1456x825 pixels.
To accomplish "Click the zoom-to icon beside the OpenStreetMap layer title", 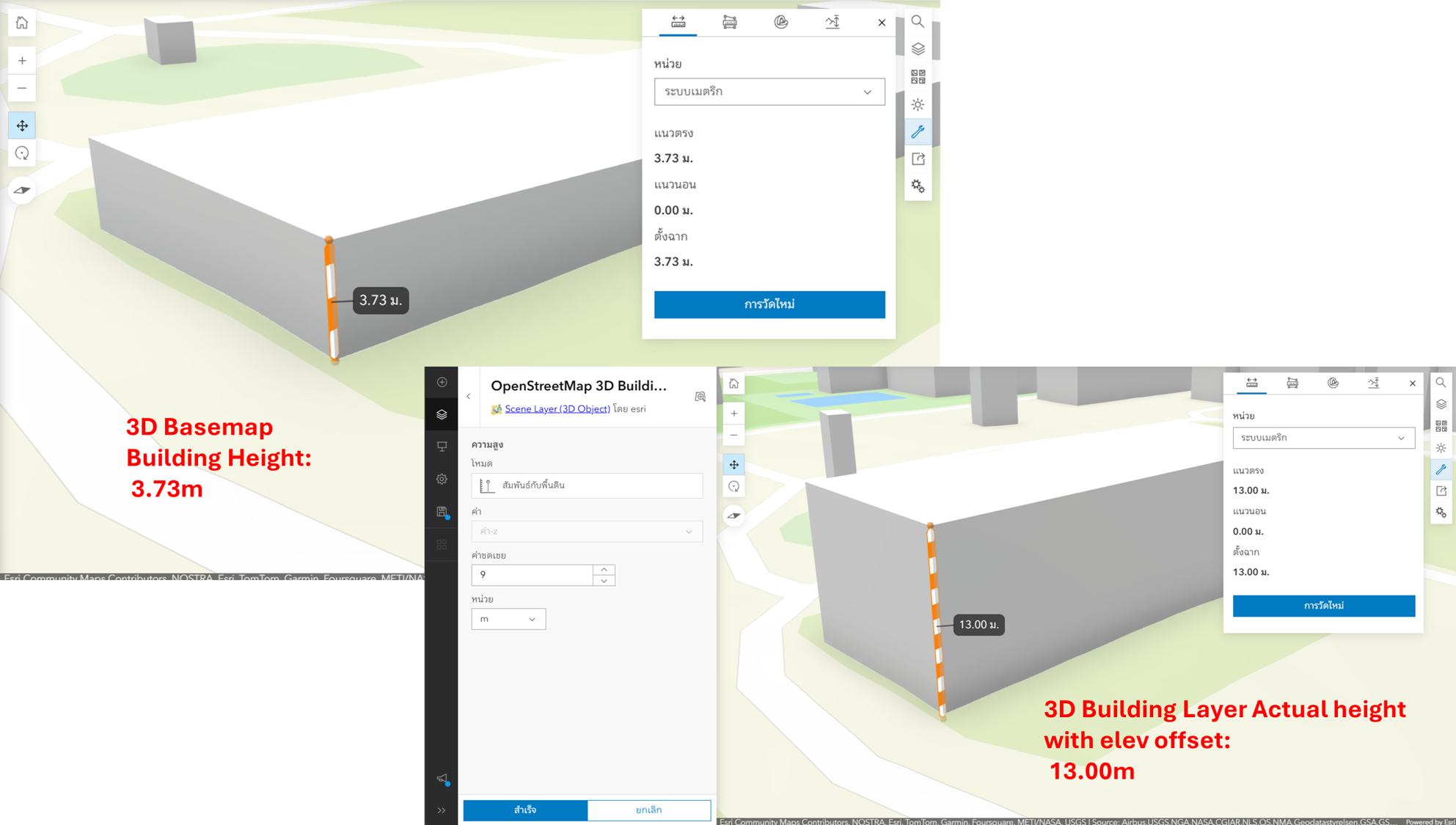I will (x=700, y=397).
